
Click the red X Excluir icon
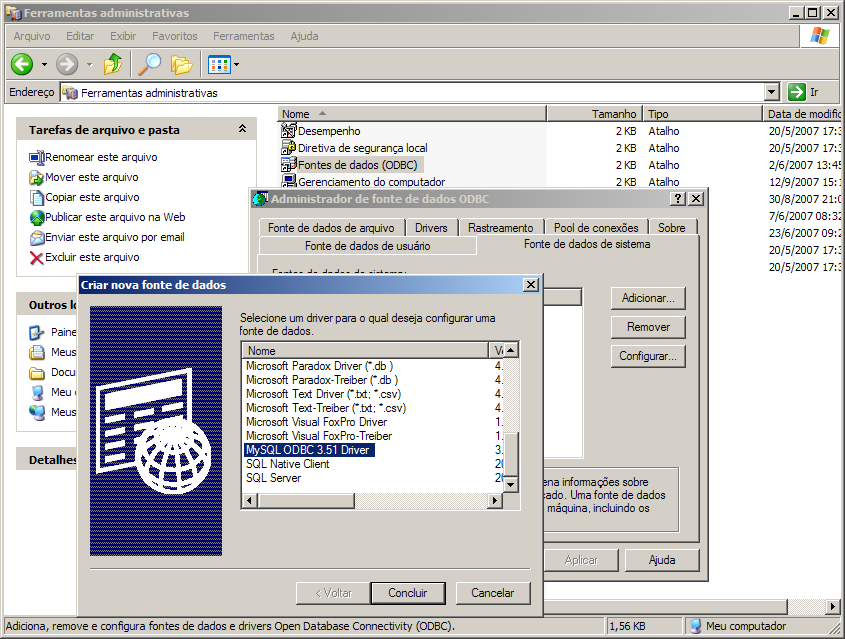[x=37, y=258]
